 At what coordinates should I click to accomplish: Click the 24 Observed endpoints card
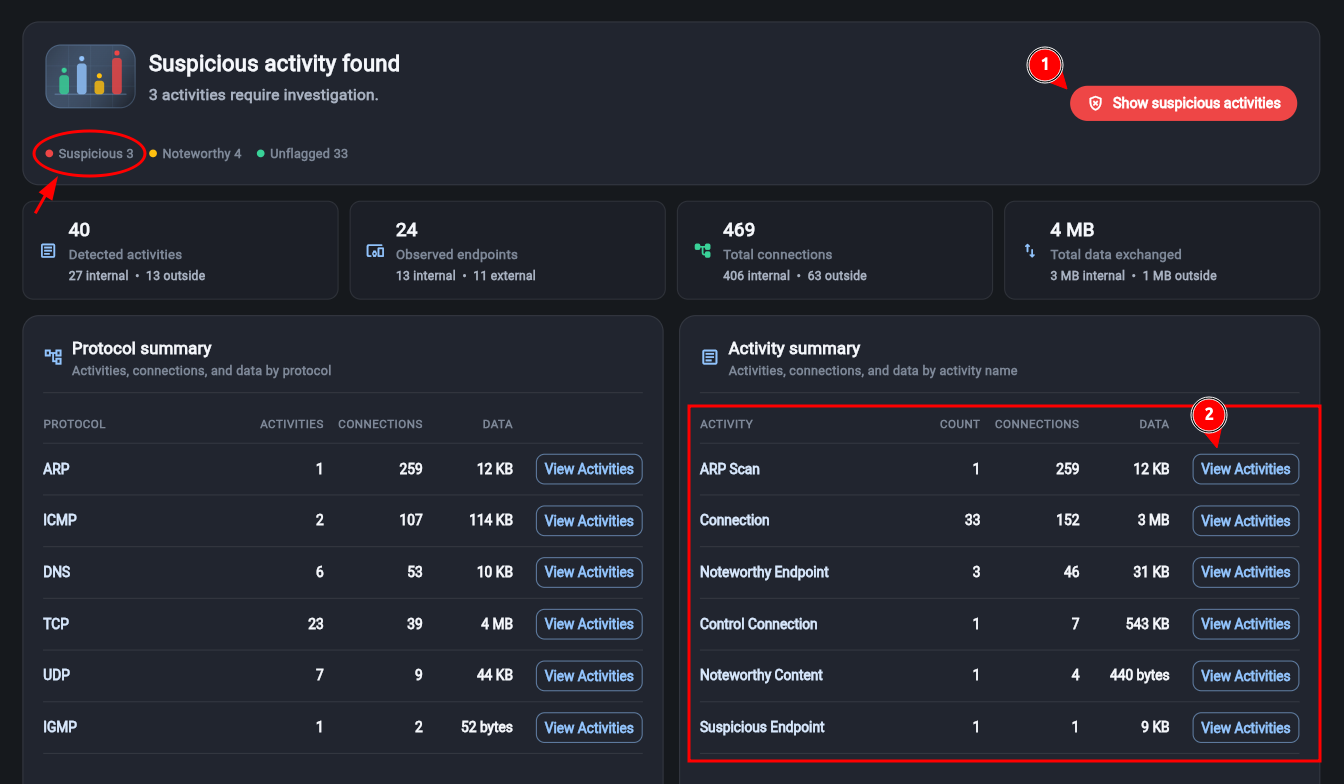[507, 250]
